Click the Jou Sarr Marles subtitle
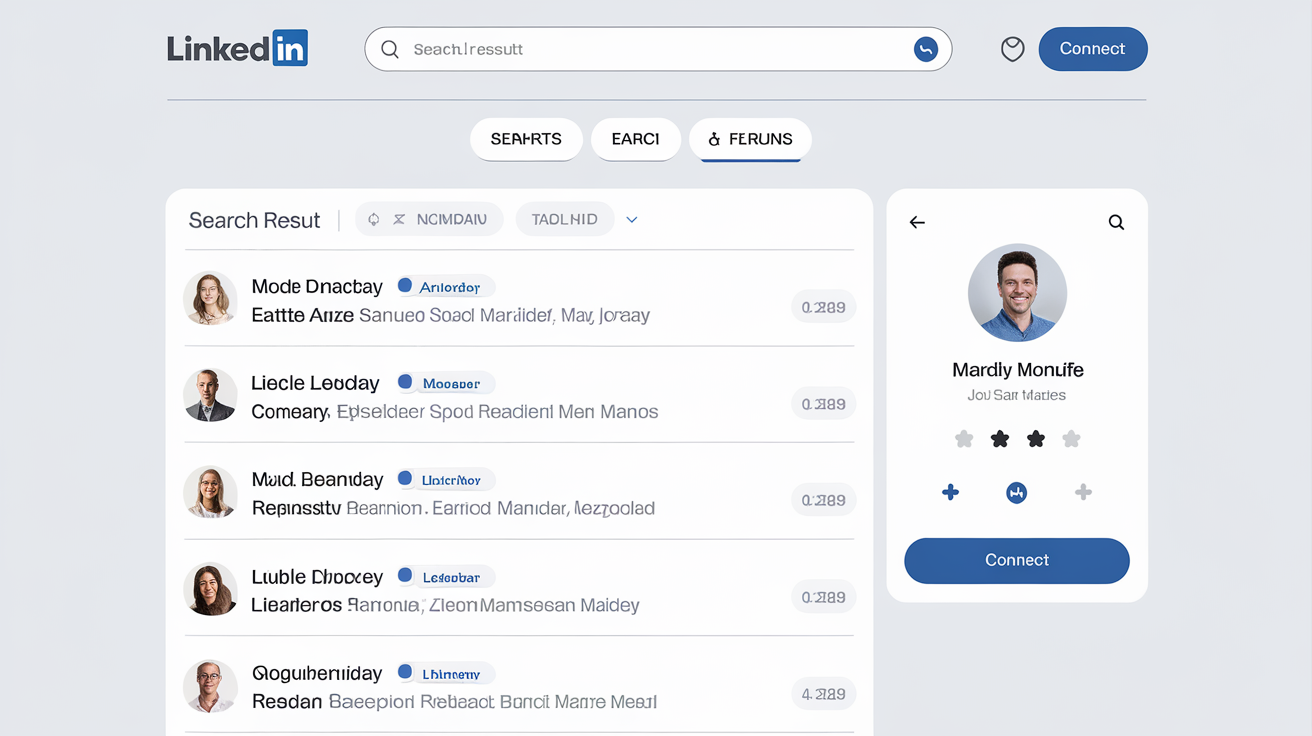Image resolution: width=1312 pixels, height=736 pixels. 1017,395
